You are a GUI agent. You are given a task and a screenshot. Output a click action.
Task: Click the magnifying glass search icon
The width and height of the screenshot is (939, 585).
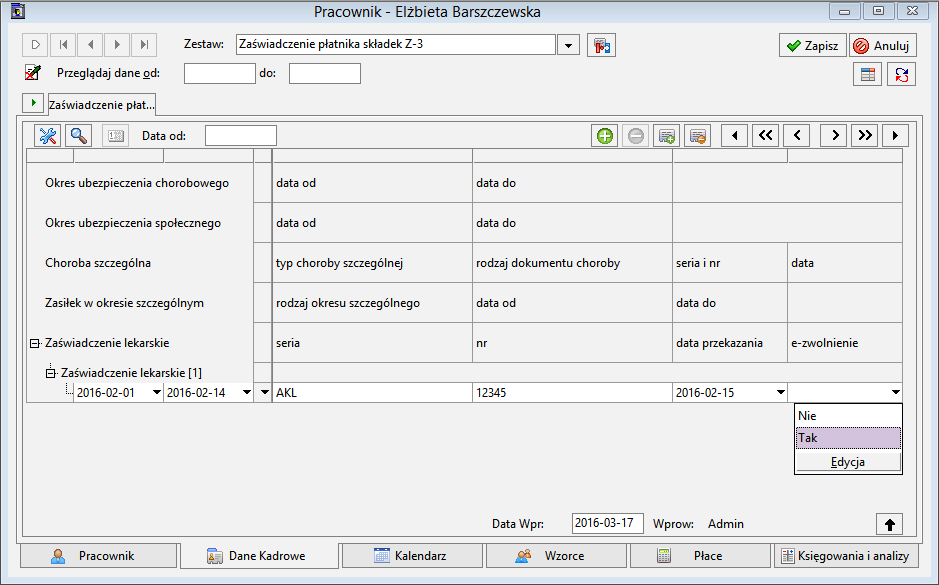(78, 136)
